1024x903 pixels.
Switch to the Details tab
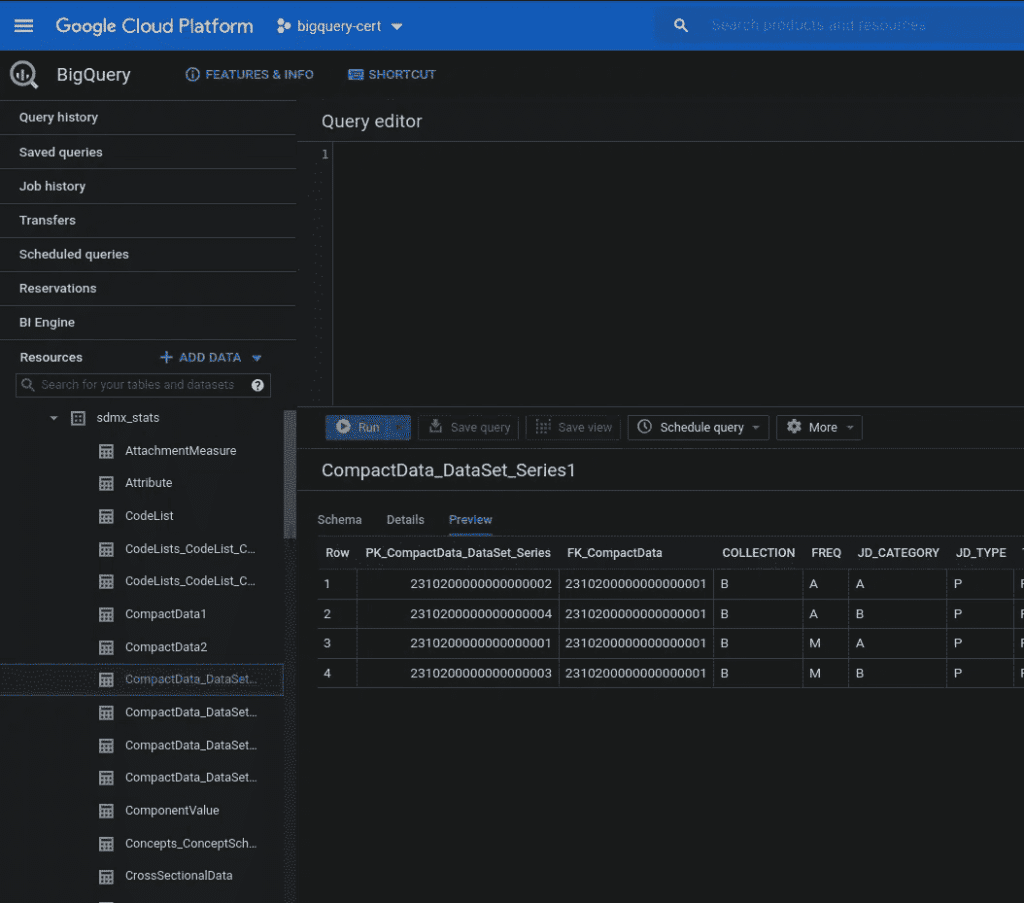[405, 520]
